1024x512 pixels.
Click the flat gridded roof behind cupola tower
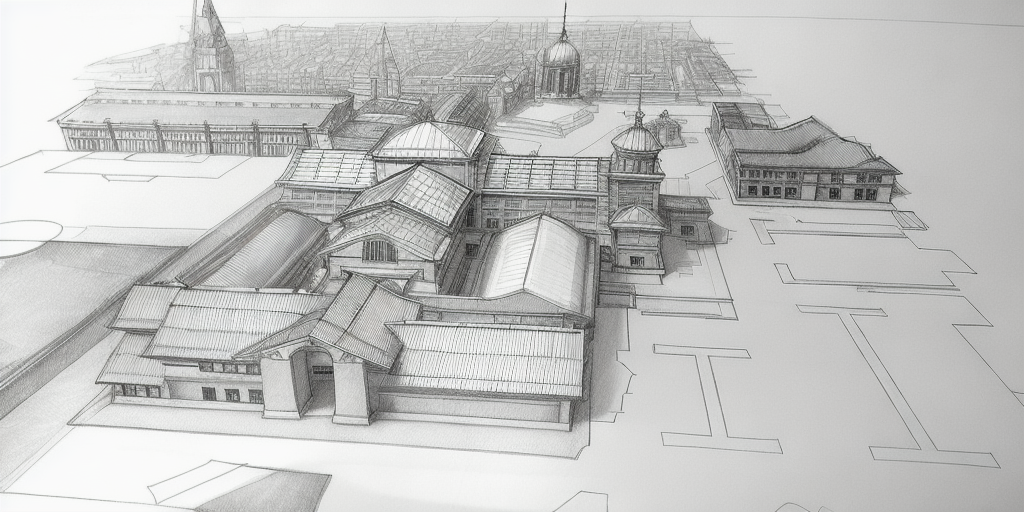point(545,173)
